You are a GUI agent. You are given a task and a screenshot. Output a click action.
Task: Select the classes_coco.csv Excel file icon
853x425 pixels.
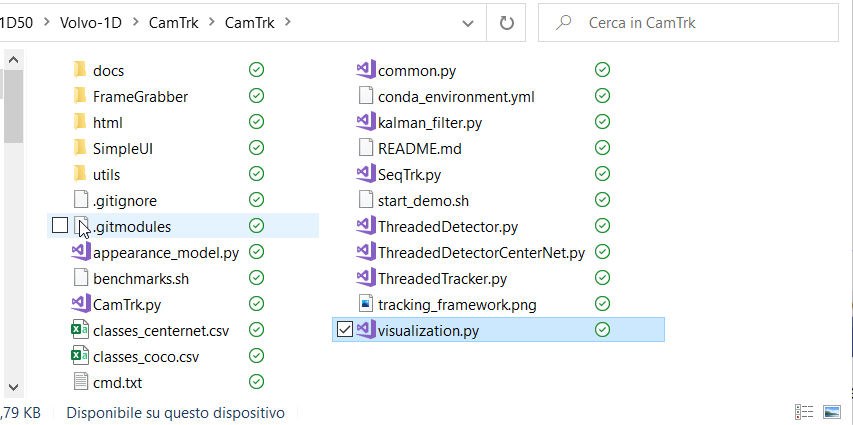coord(80,356)
